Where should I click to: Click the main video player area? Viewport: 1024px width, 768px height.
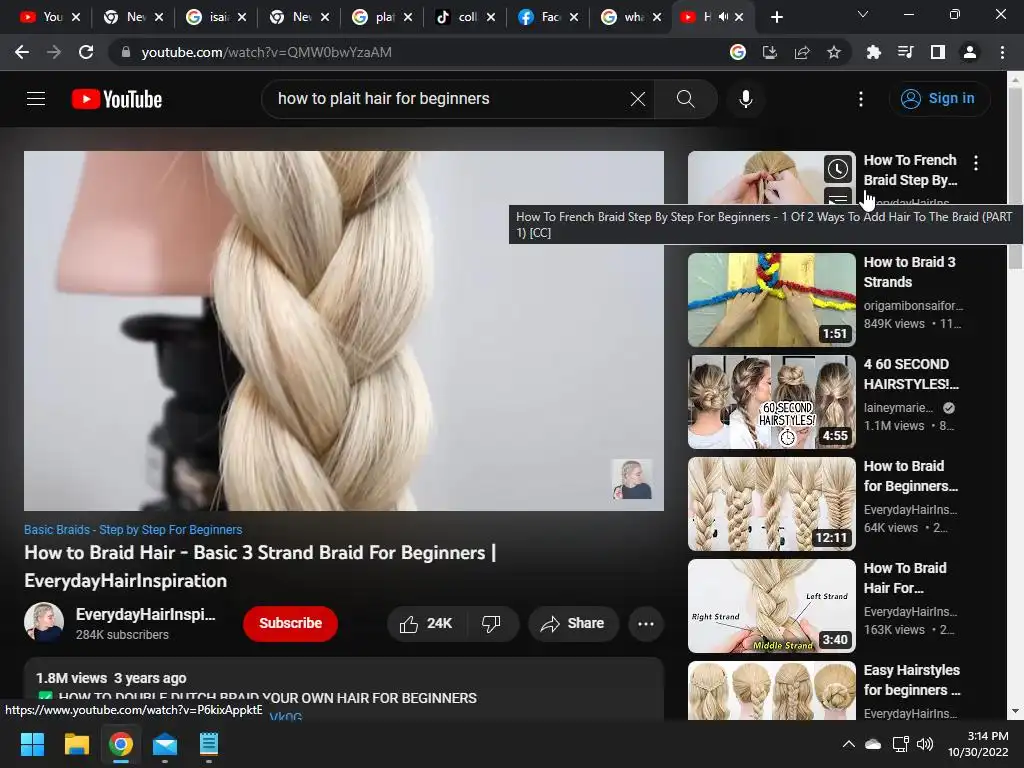click(344, 330)
